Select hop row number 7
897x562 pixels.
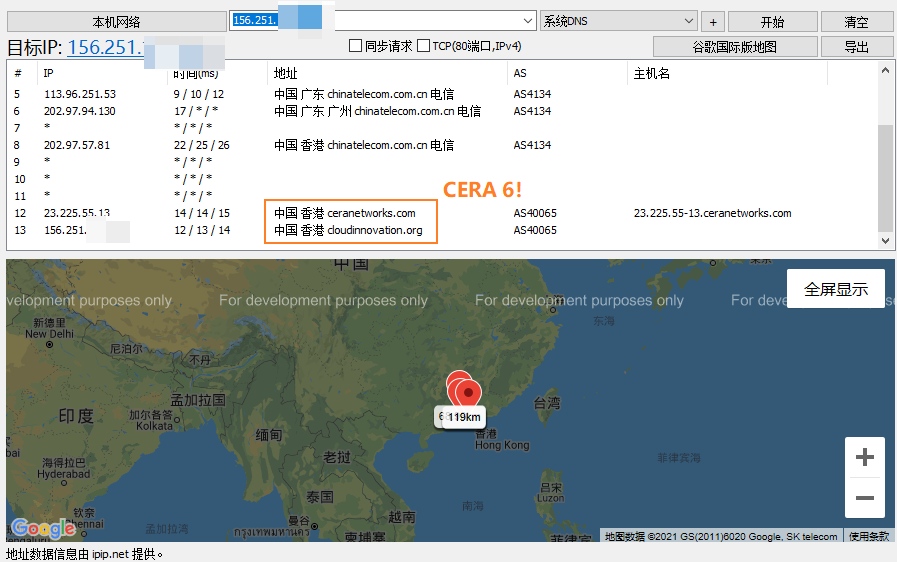[440, 127]
